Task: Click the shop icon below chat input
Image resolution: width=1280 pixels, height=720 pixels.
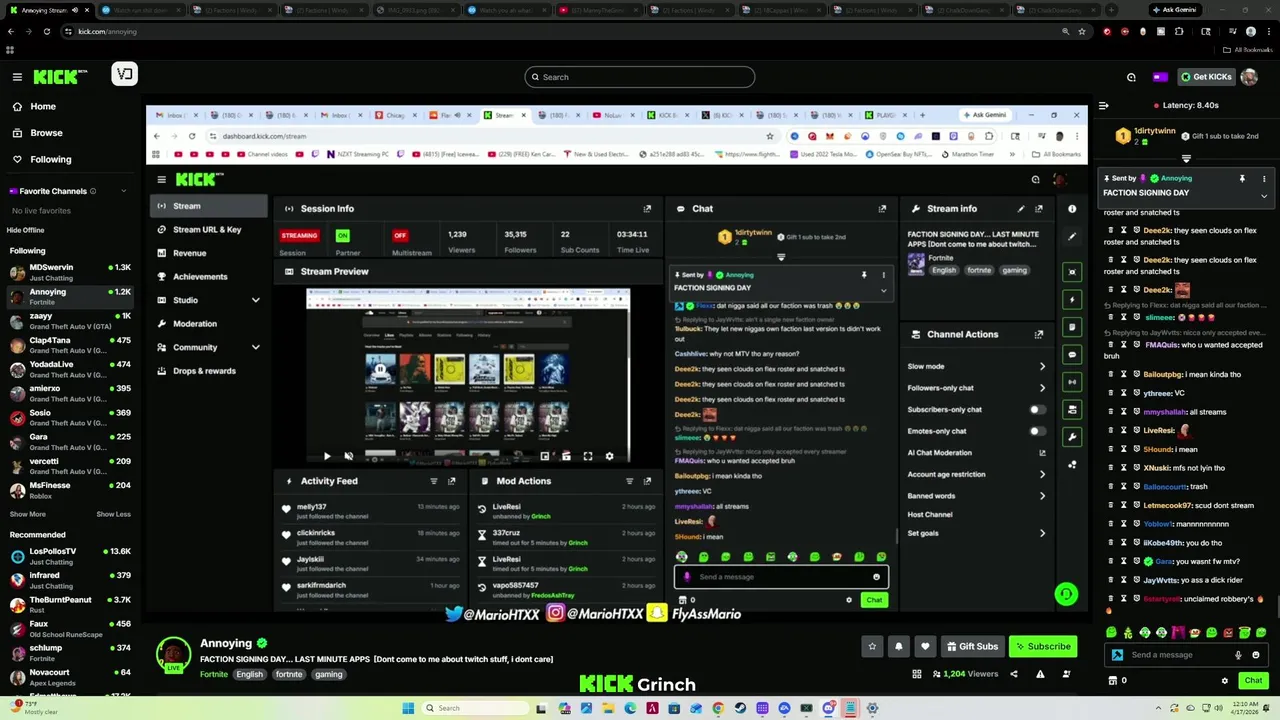Action: [x=1113, y=681]
